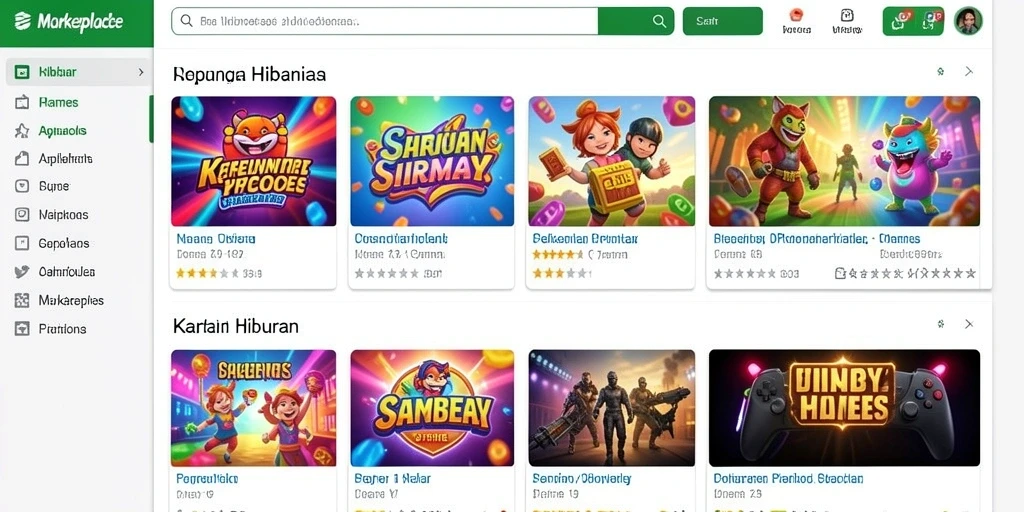
Task: Expand the Kibbar sidebar chevron
Action: coord(140,72)
